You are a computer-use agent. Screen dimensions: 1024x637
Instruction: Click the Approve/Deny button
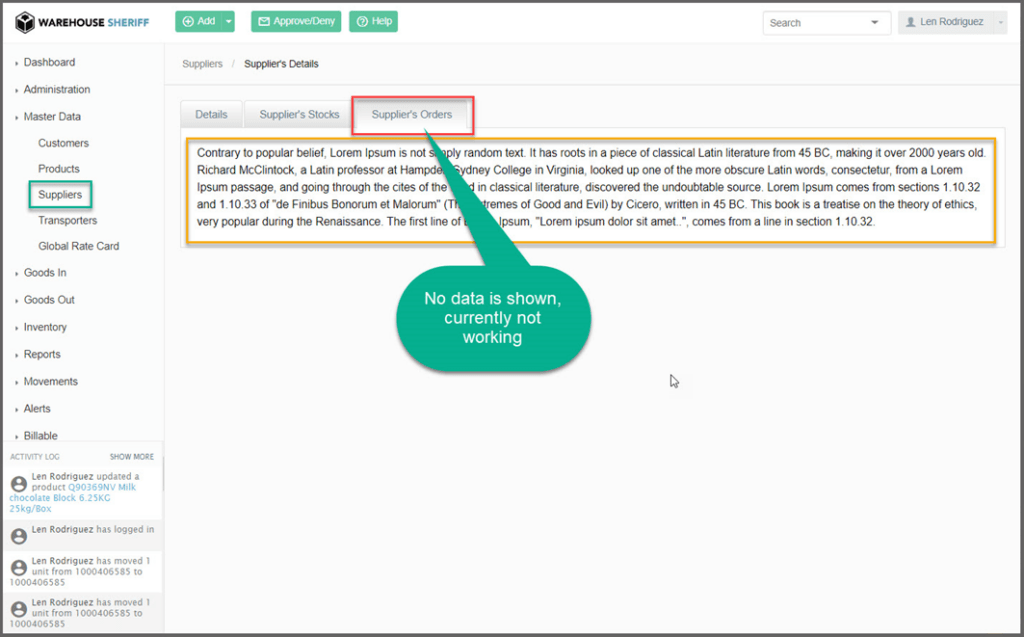(296, 22)
